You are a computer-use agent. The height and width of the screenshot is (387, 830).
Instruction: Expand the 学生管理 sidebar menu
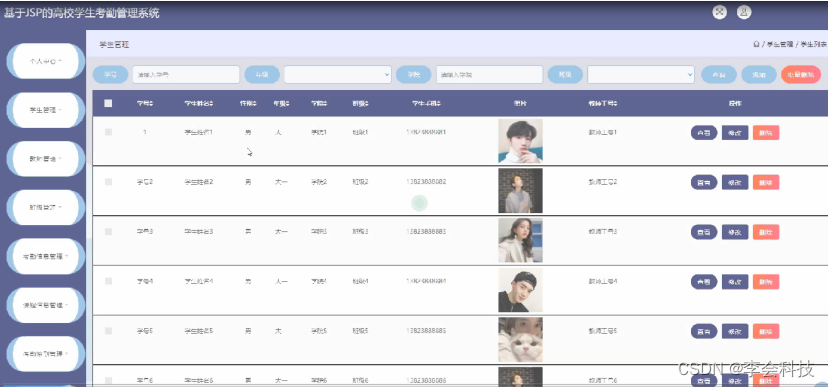pos(46,110)
